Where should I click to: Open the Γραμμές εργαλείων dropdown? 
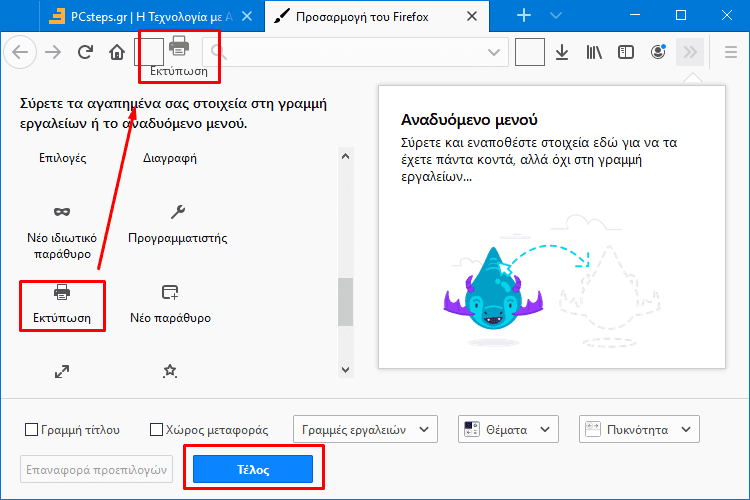tap(365, 429)
